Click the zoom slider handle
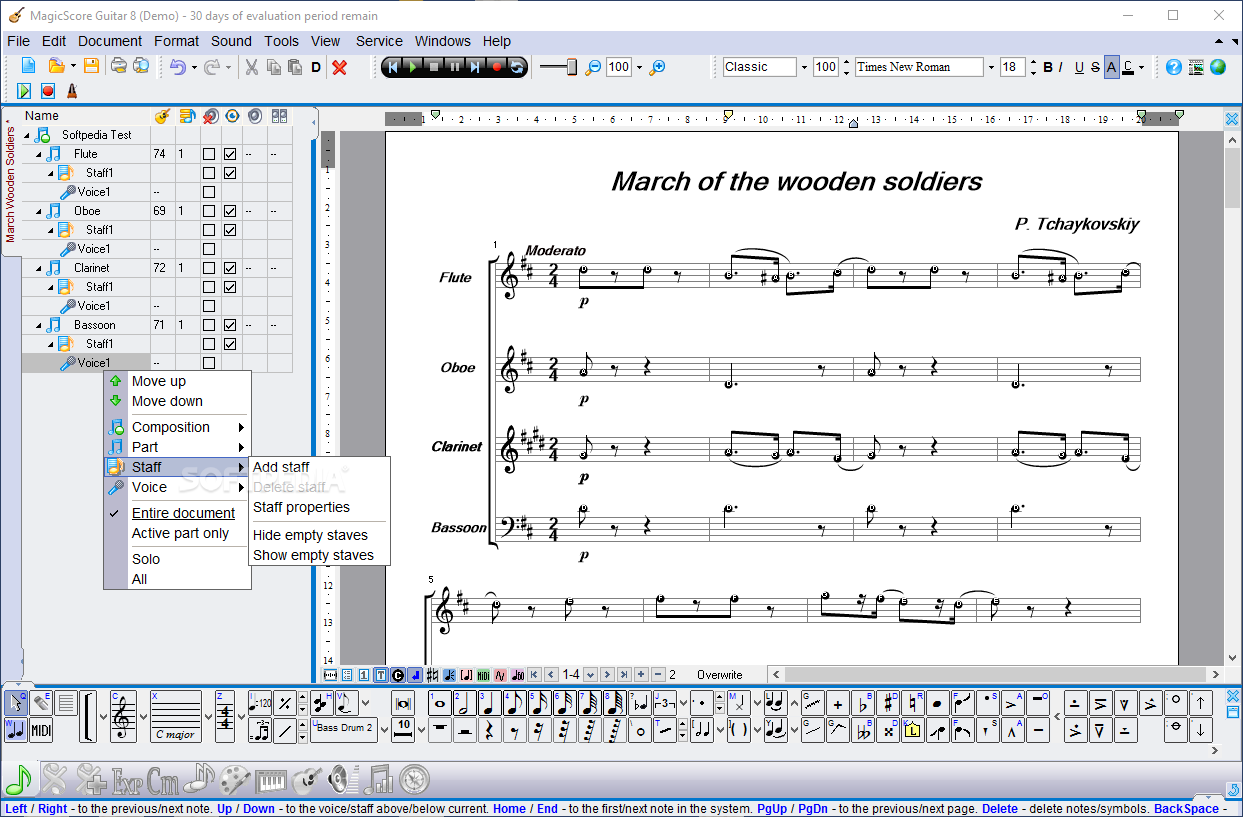The image size is (1243, 817). [572, 67]
